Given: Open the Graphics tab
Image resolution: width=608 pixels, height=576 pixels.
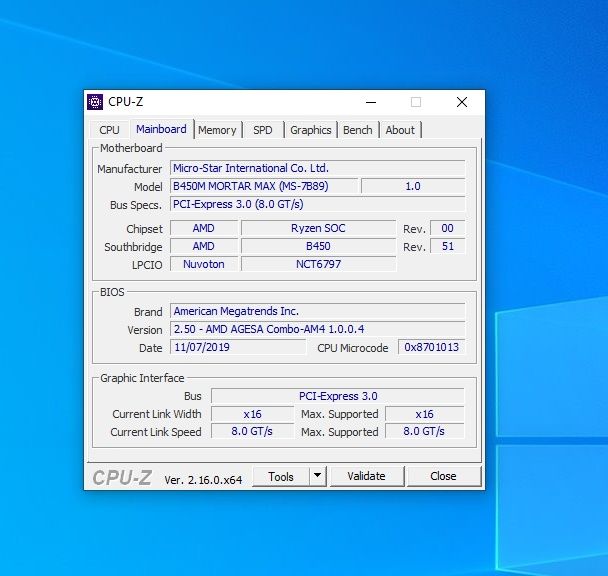Looking at the screenshot, I should [311, 130].
